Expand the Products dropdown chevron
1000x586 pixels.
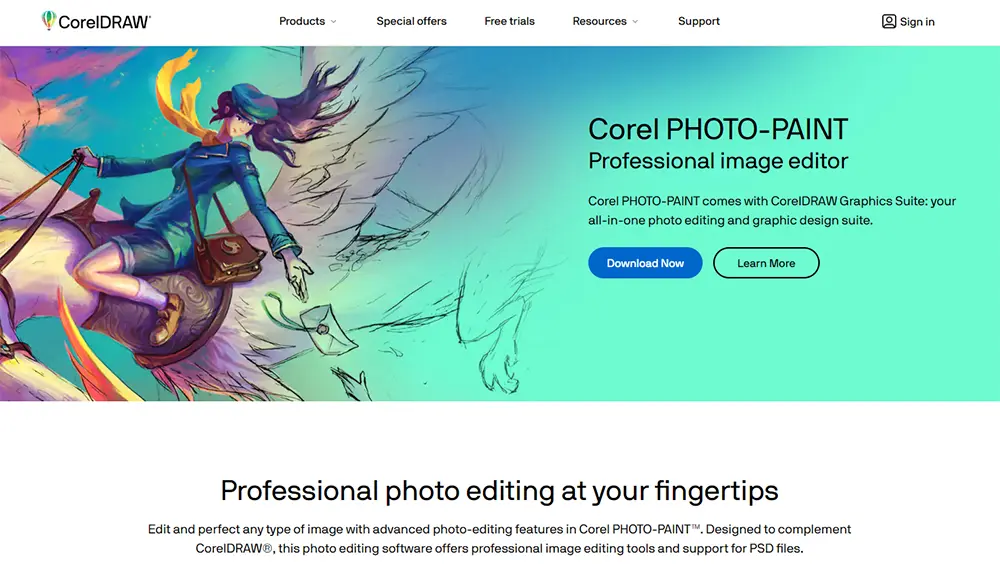tap(333, 22)
